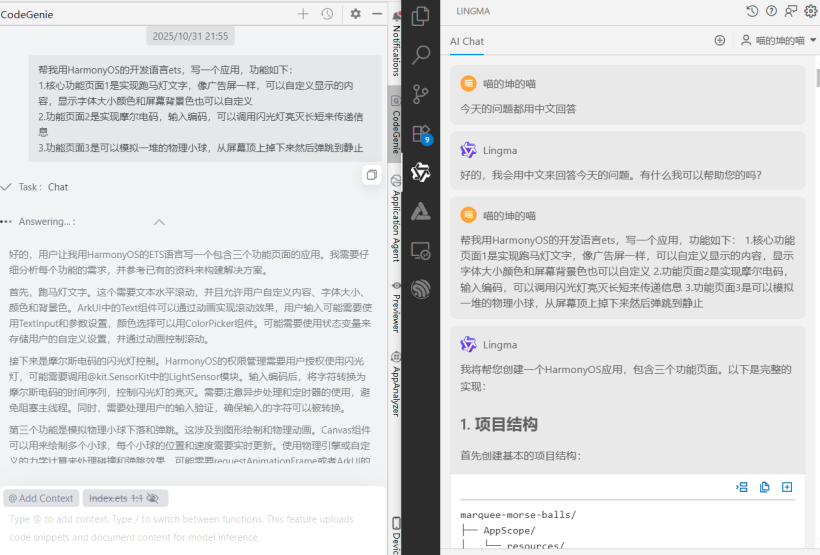Image resolution: width=820 pixels, height=555 pixels.
Task: Open CodeGenie settings gear
Action: pos(356,14)
